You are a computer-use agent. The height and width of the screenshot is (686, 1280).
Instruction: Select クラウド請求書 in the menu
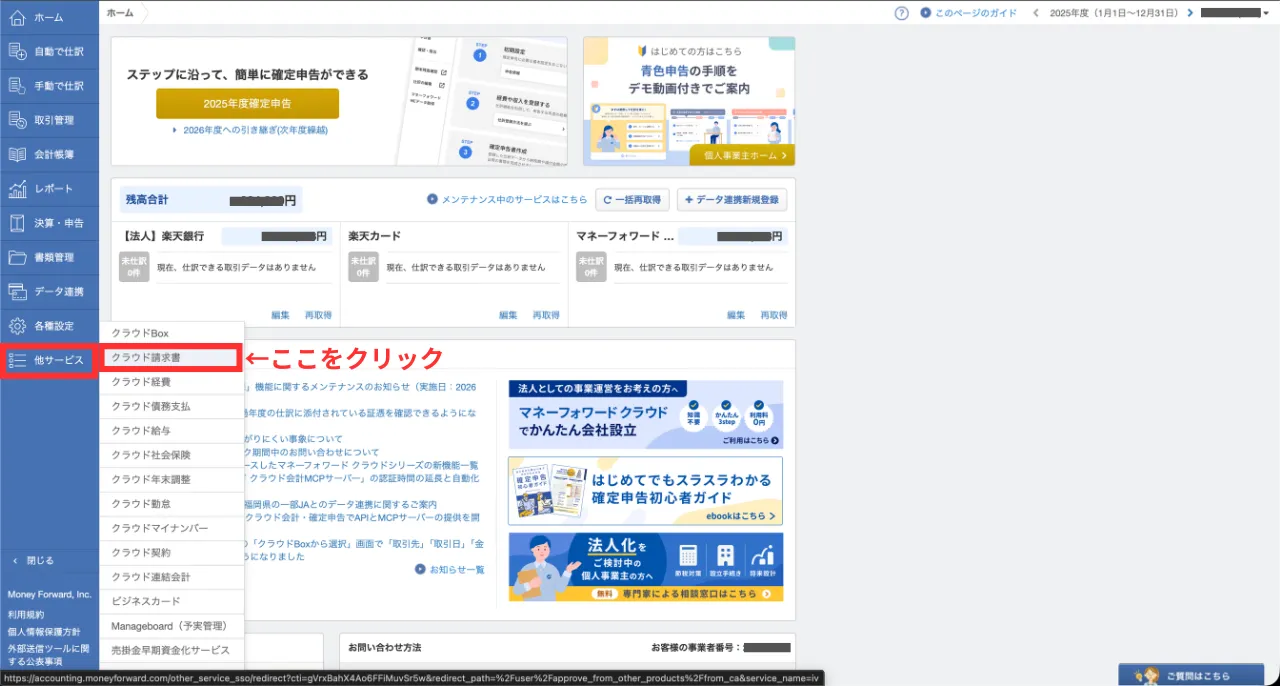coord(172,357)
